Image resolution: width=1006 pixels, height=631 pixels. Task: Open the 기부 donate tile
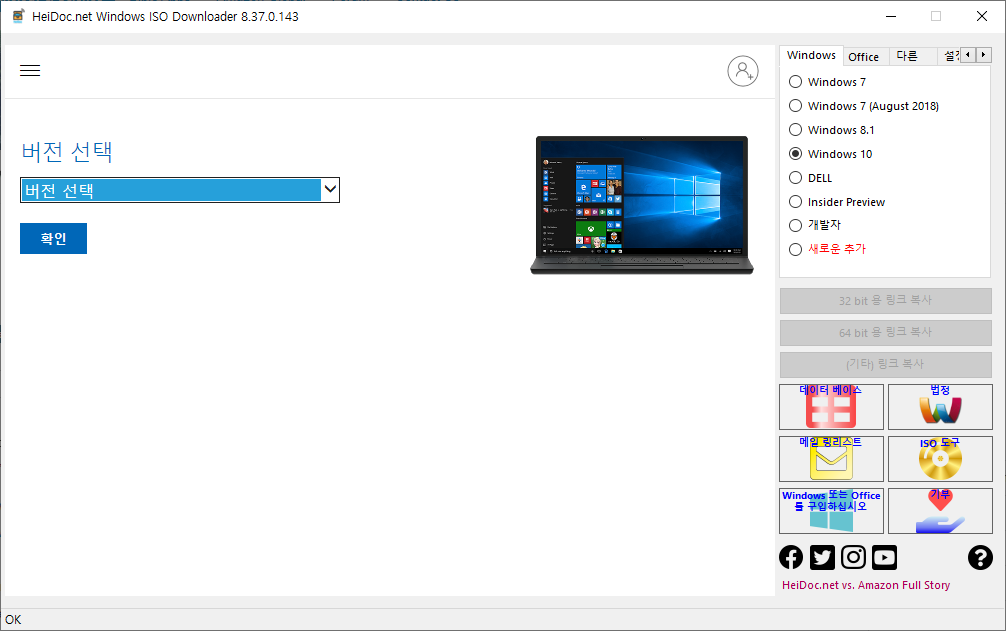[940, 510]
